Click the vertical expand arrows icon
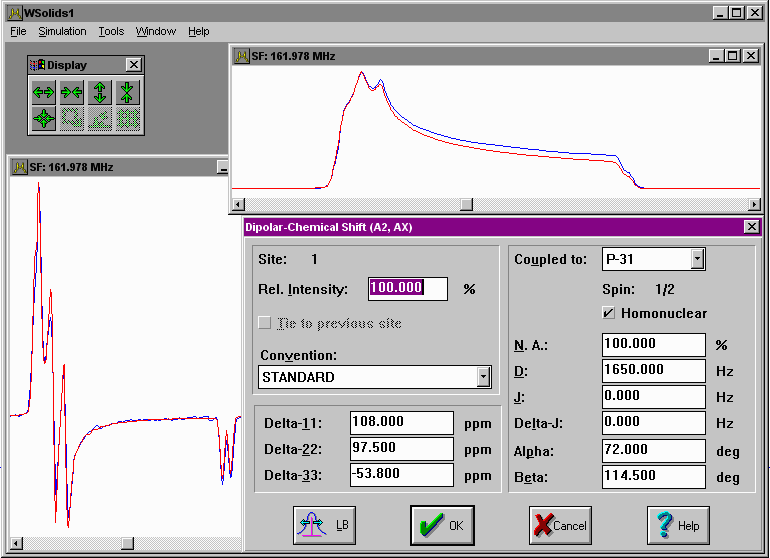The width and height of the screenshot is (770, 558). tap(99, 93)
